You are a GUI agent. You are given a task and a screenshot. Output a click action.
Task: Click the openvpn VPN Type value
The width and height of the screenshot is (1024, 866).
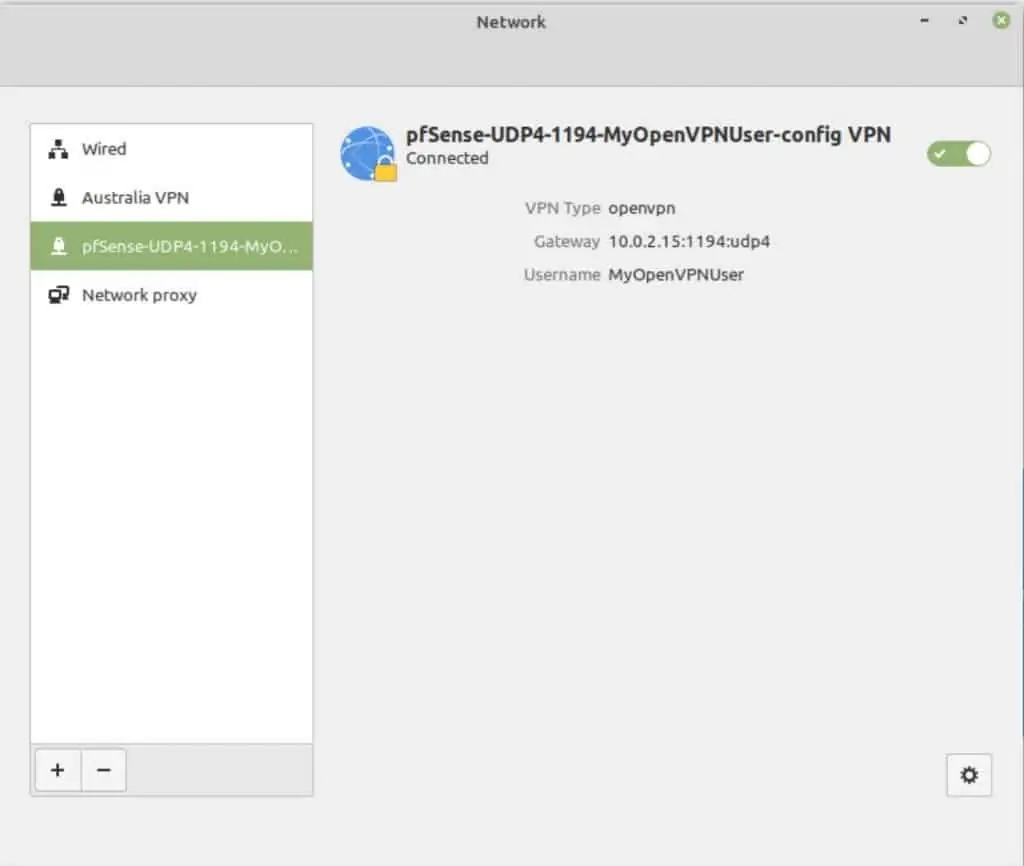(642, 208)
